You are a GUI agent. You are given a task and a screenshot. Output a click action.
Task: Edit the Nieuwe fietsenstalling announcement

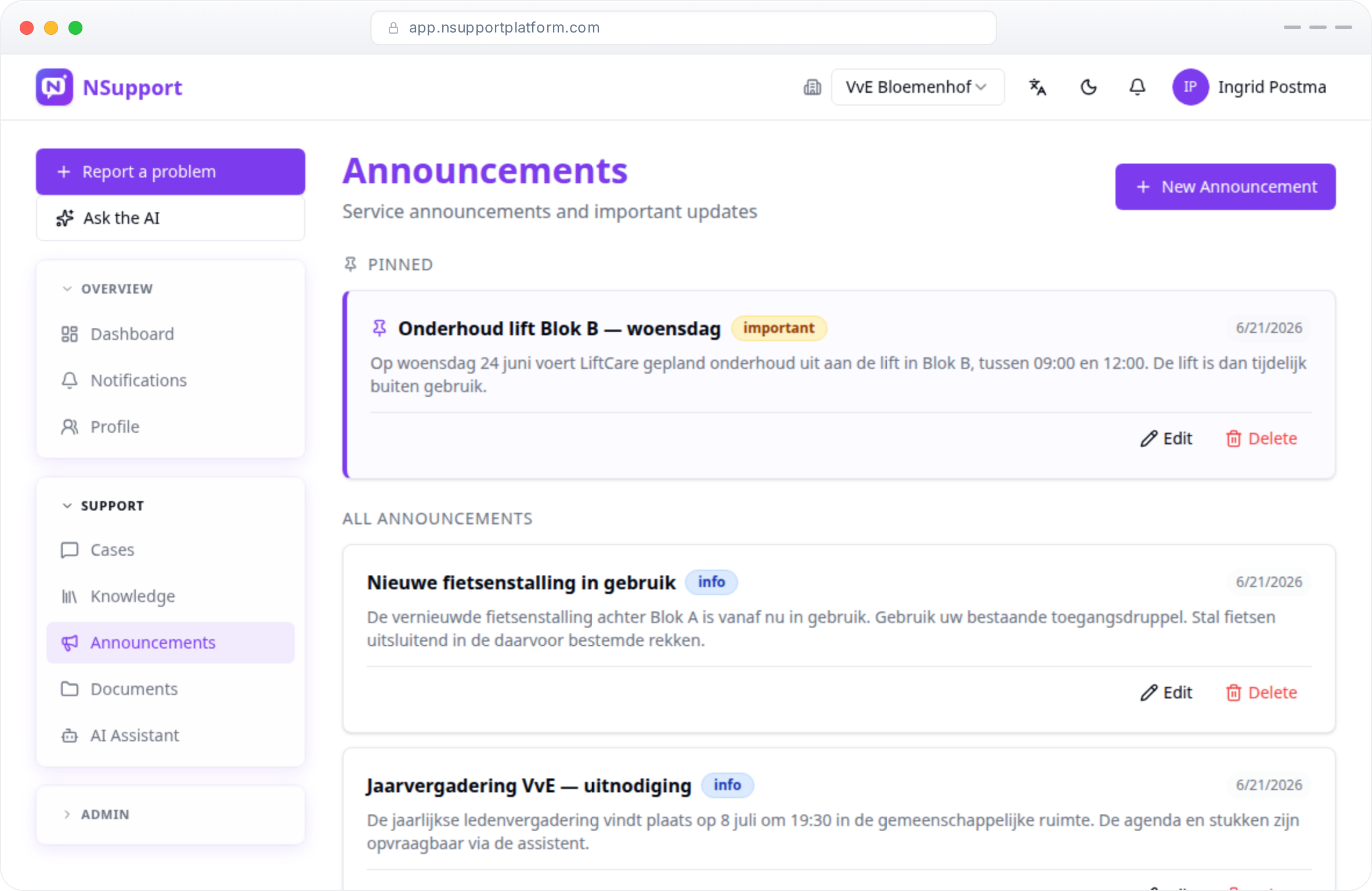(x=1166, y=693)
